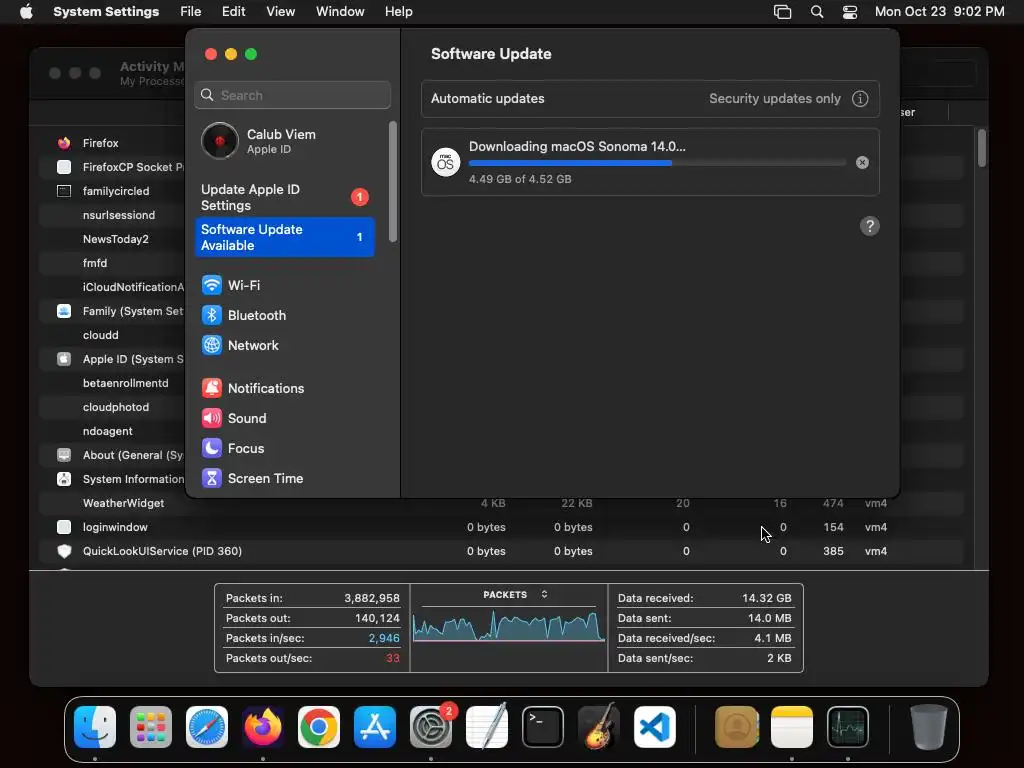The image size is (1024, 768).
Task: Open Finder from the Dock
Action: (95, 727)
